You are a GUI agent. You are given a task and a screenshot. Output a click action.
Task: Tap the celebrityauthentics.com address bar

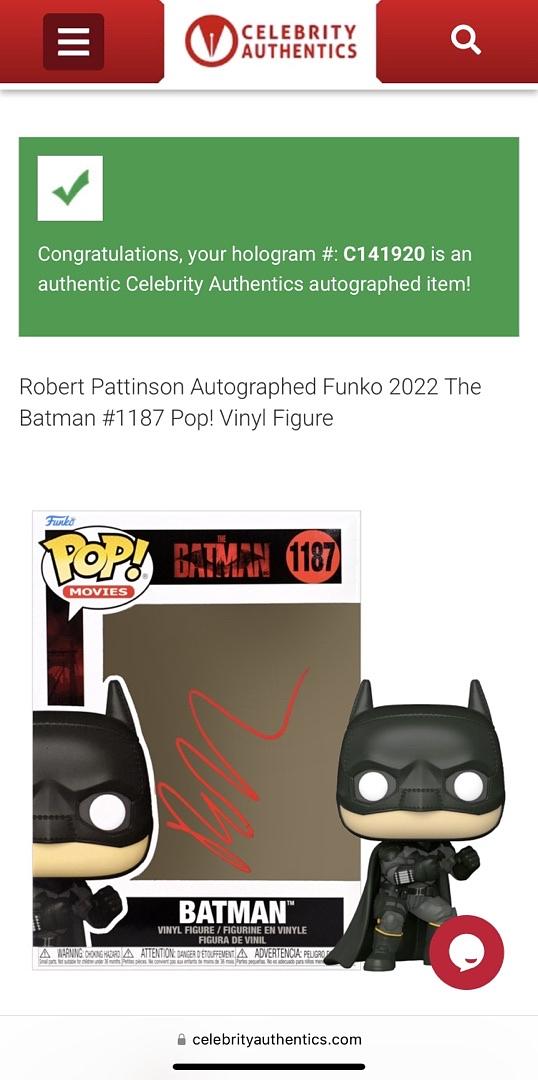point(269,1039)
